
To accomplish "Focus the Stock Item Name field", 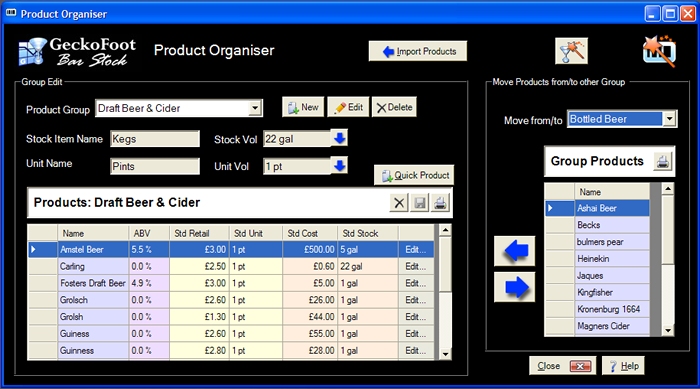I will click(155, 139).
